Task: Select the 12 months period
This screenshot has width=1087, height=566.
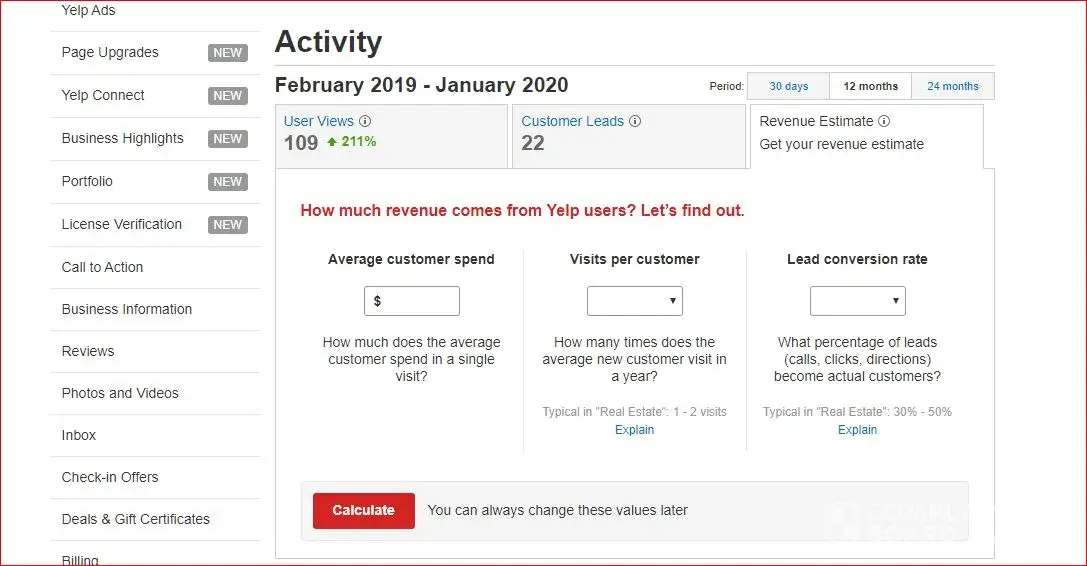Action: 870,86
